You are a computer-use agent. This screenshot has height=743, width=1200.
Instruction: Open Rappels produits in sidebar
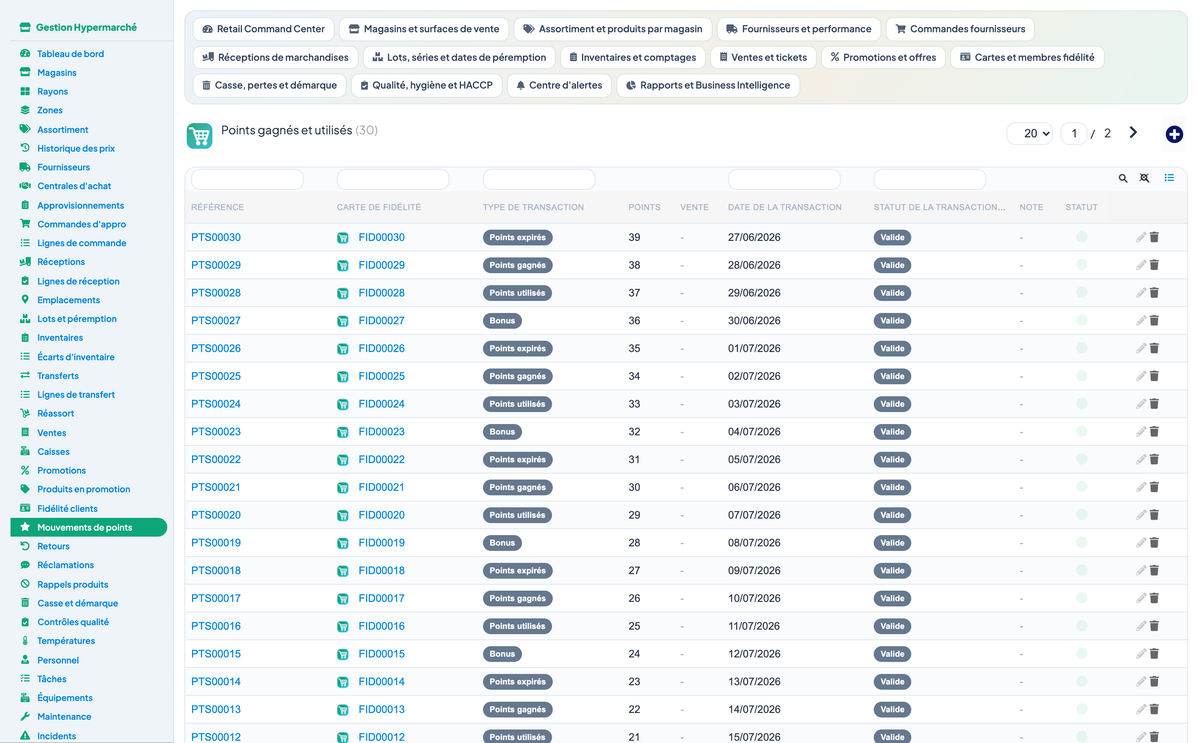pos(72,585)
